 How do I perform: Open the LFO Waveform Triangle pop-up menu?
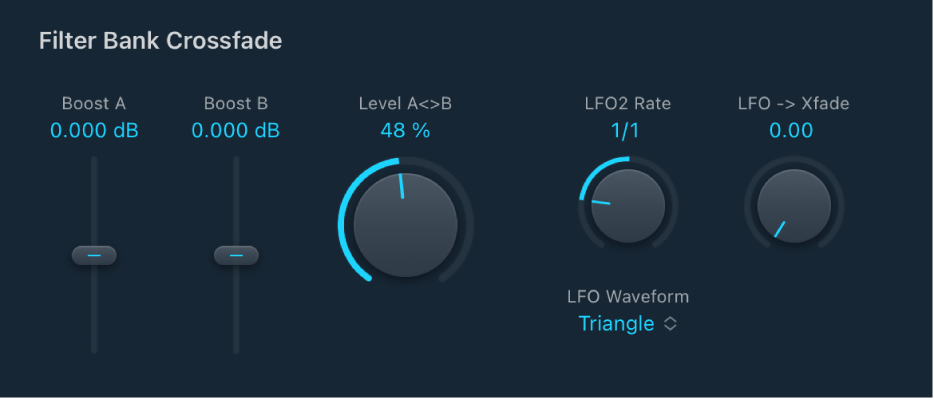(x=617, y=324)
